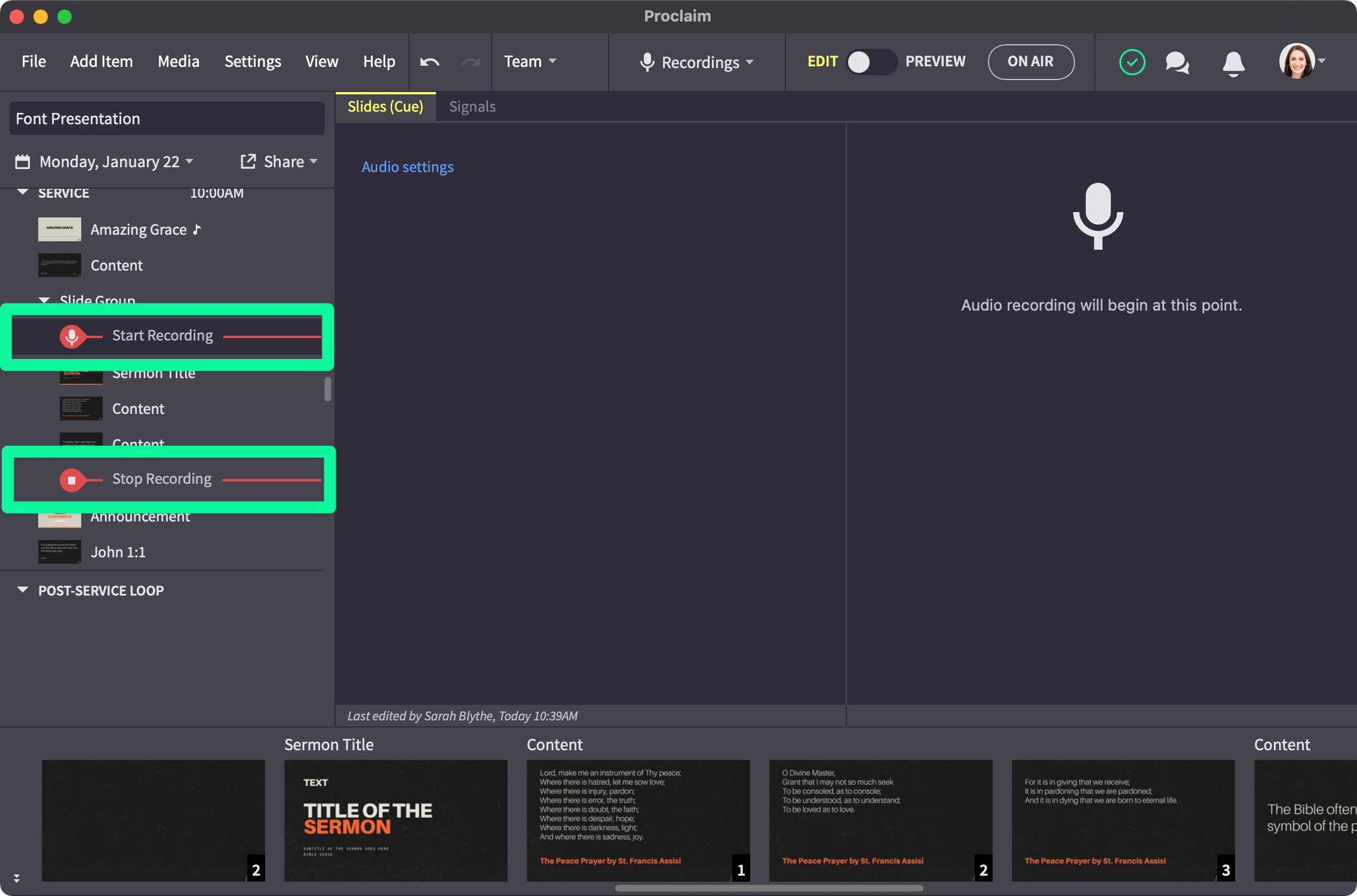Open the Add Item menu
Viewport: 1357px width, 896px height.
point(102,62)
